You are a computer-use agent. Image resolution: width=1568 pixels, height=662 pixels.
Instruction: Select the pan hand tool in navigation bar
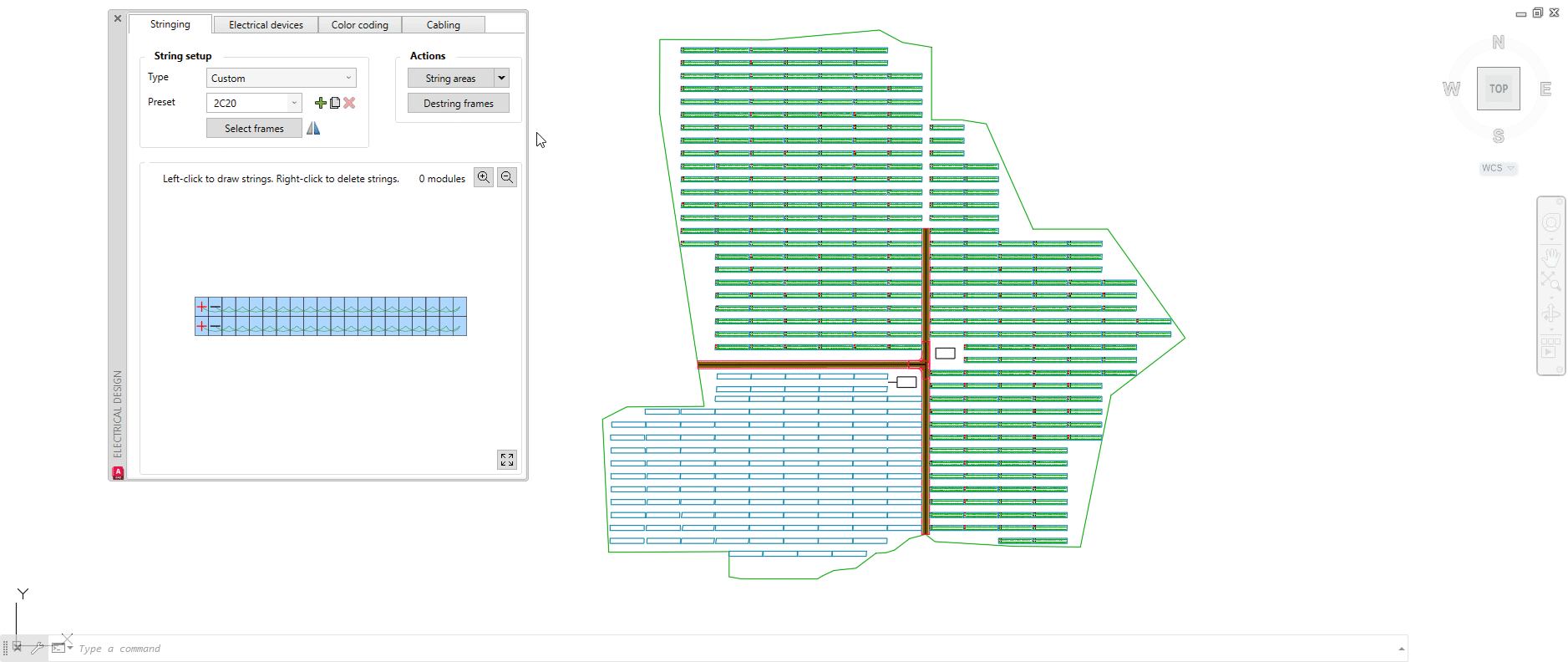[1551, 256]
